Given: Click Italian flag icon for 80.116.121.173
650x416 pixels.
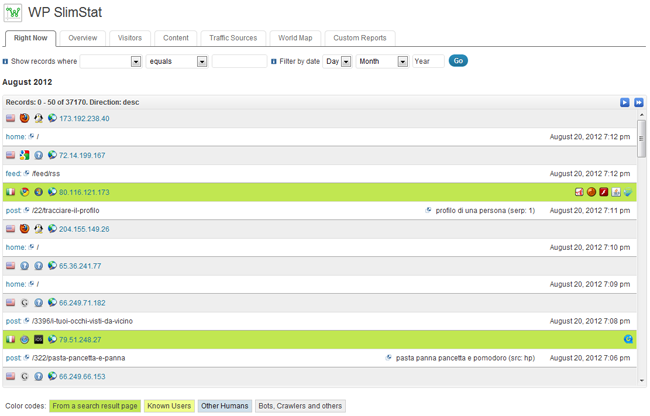Looking at the screenshot, I should [x=10, y=192].
